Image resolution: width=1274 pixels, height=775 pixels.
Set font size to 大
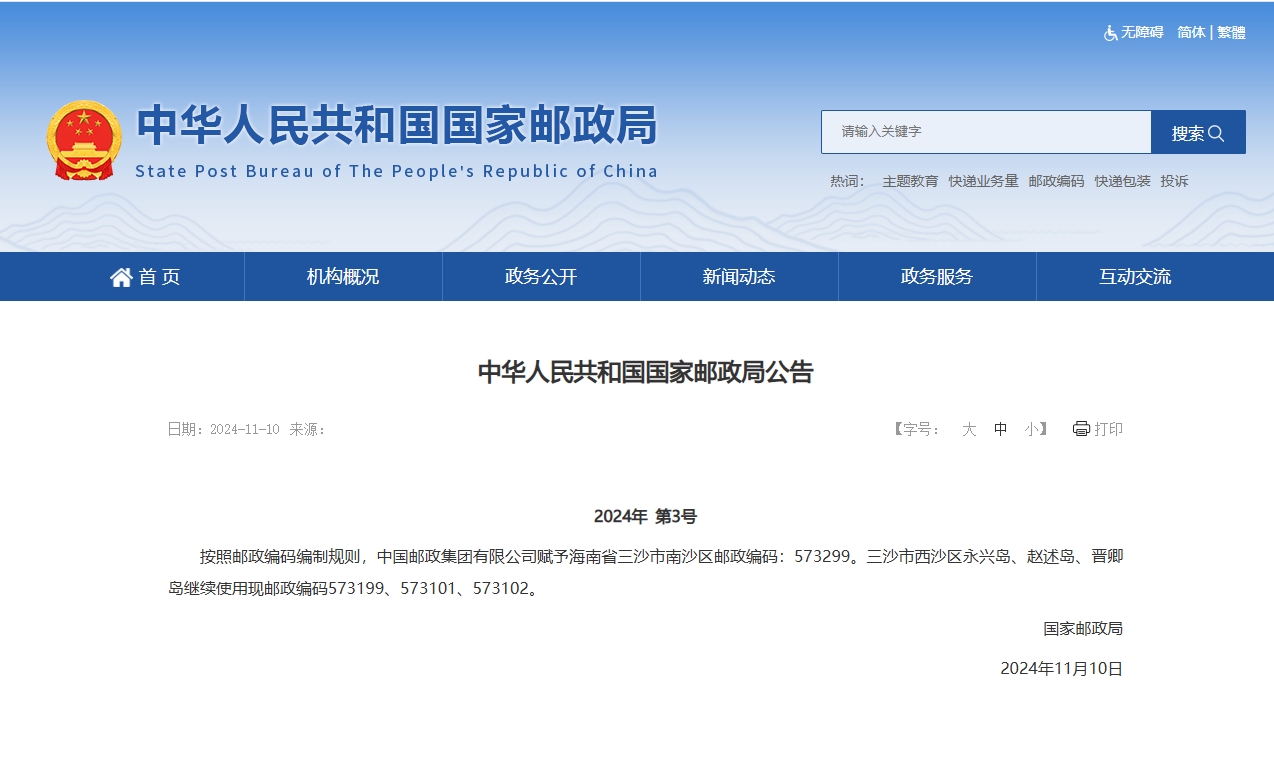pyautogui.click(x=969, y=429)
